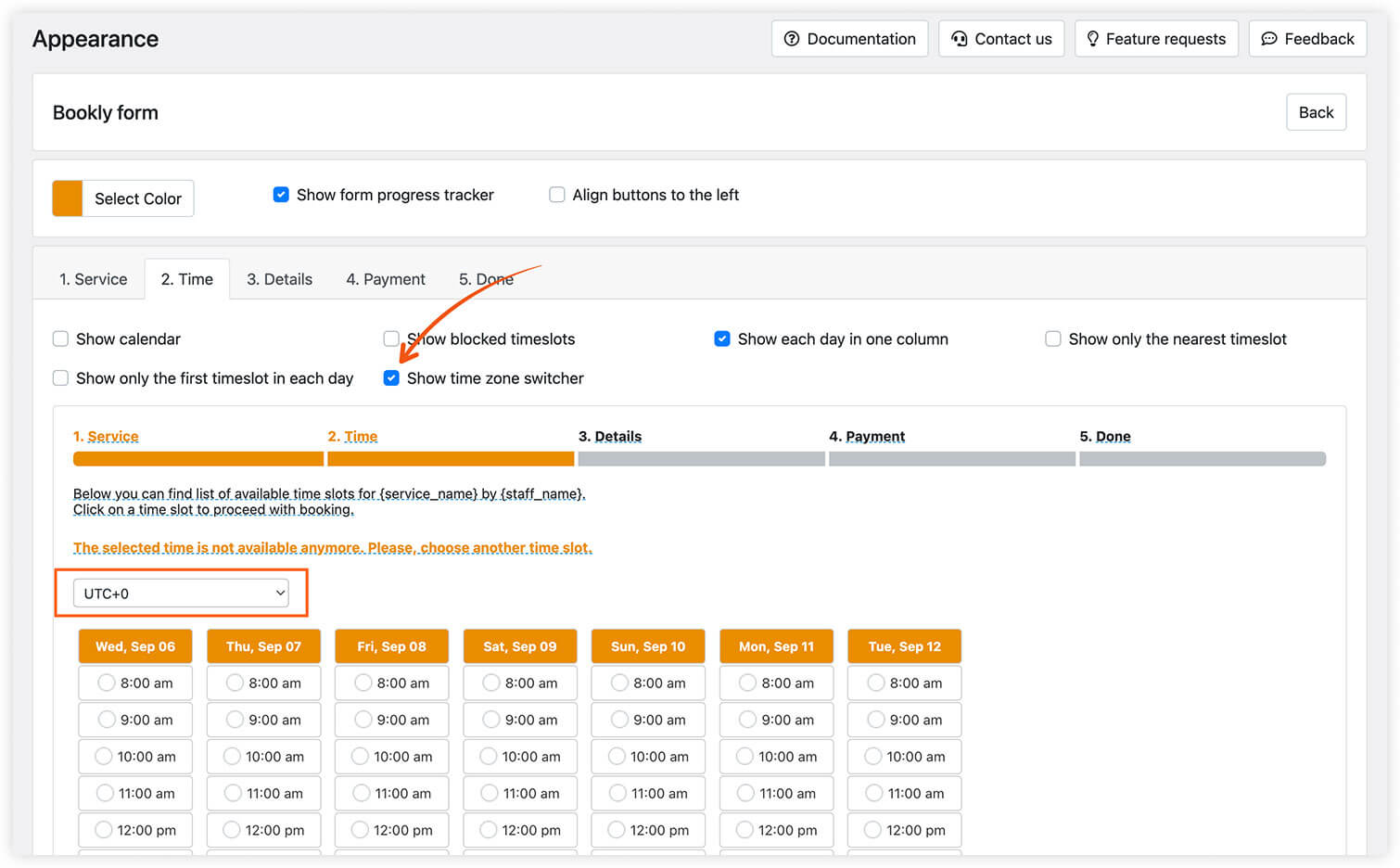Enable the Show calendar checkbox

point(60,338)
